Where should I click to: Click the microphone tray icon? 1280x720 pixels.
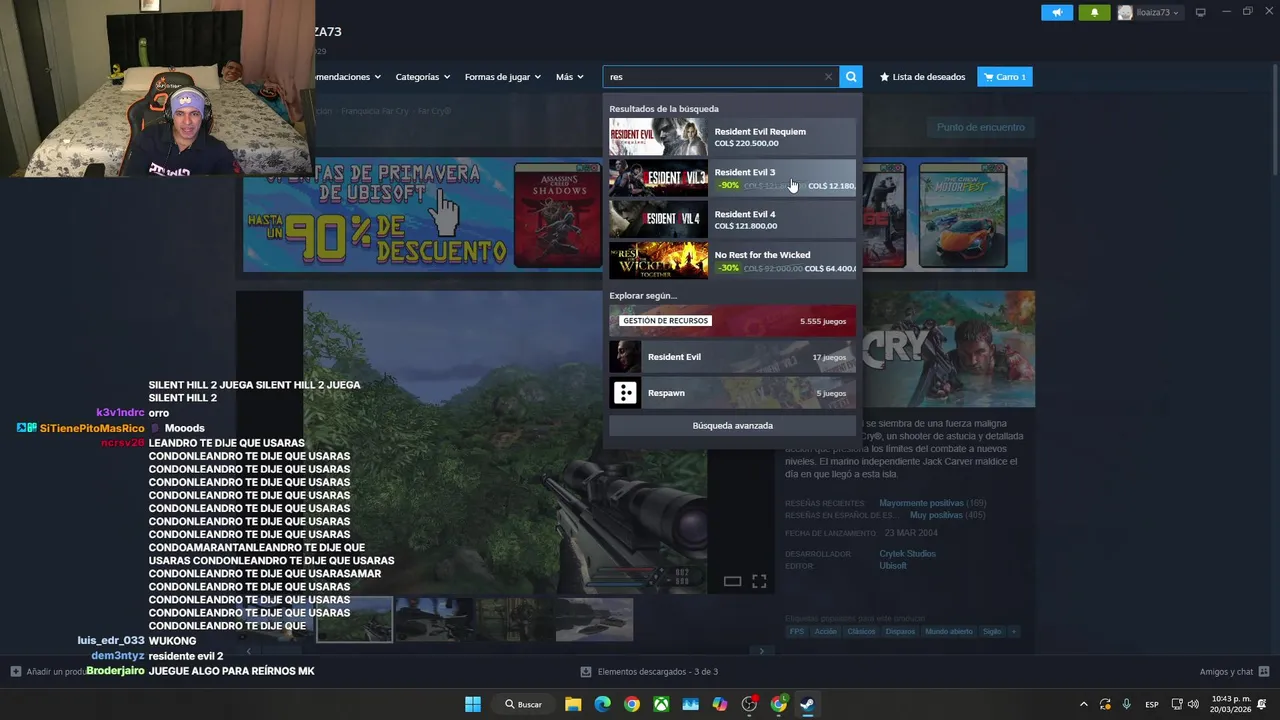pyautogui.click(x=1127, y=704)
